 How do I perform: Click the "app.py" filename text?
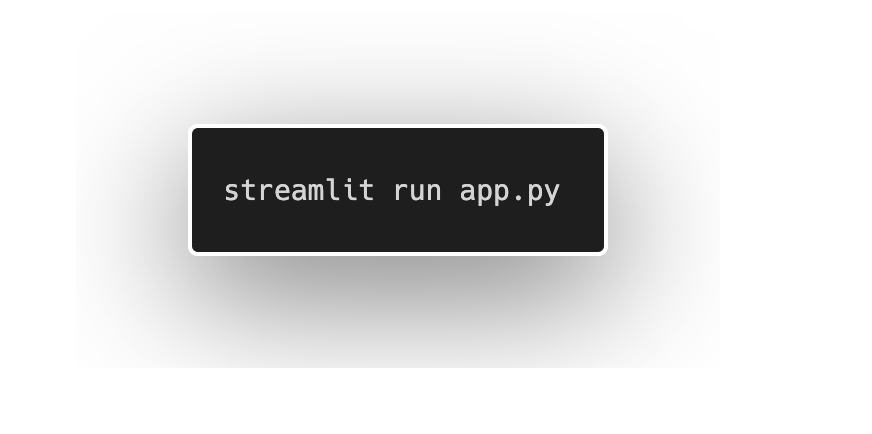pyautogui.click(x=510, y=193)
